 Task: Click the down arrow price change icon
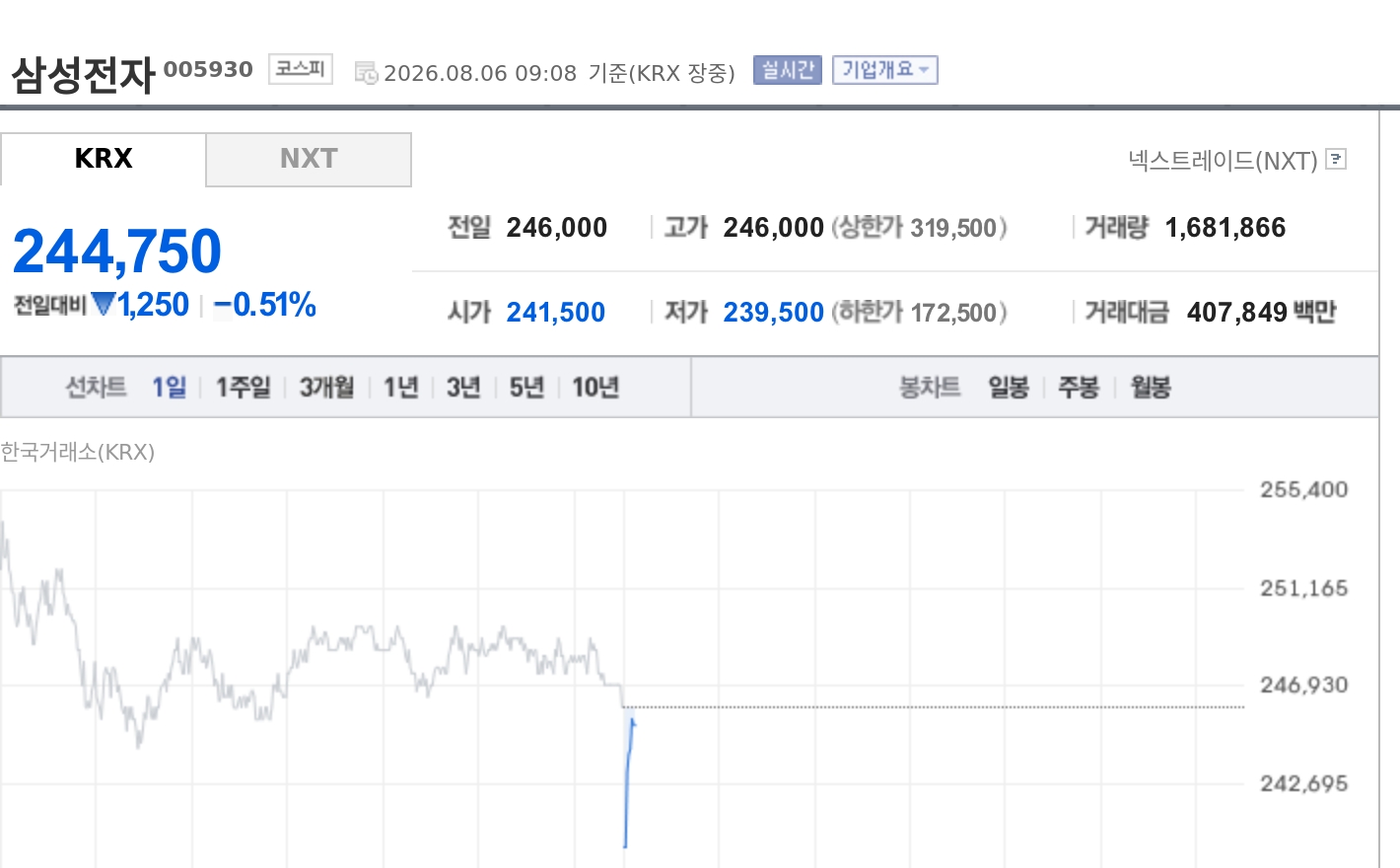pyautogui.click(x=104, y=305)
